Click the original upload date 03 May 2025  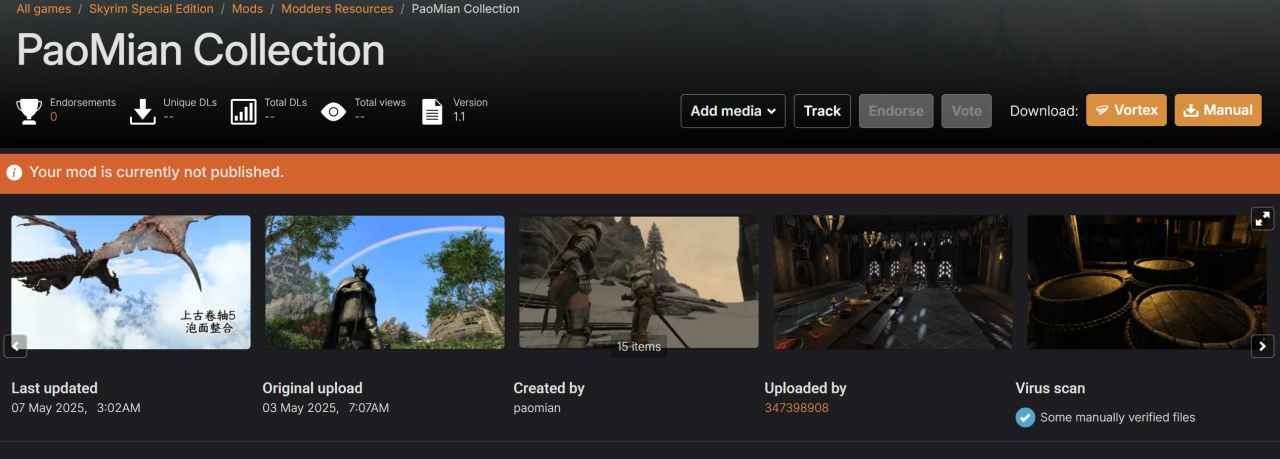(x=326, y=408)
